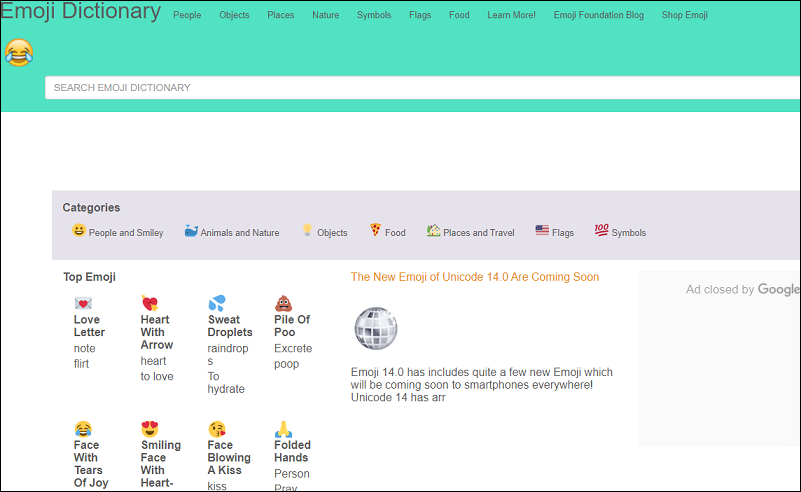Click the 'poop' meaning under Pile Of Poo
This screenshot has width=801, height=492.
[x=287, y=364]
